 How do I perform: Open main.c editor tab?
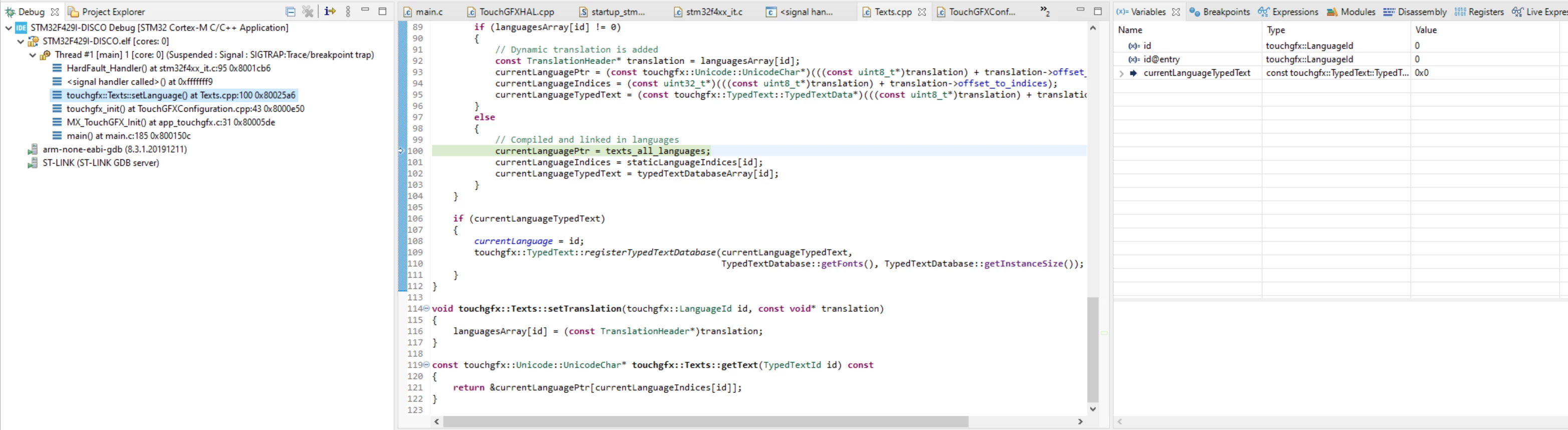click(423, 12)
